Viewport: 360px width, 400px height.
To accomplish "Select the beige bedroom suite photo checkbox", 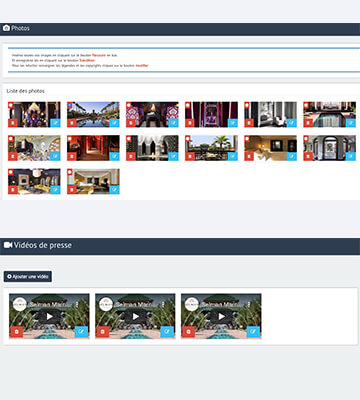I will pyautogui.click(x=70, y=172).
